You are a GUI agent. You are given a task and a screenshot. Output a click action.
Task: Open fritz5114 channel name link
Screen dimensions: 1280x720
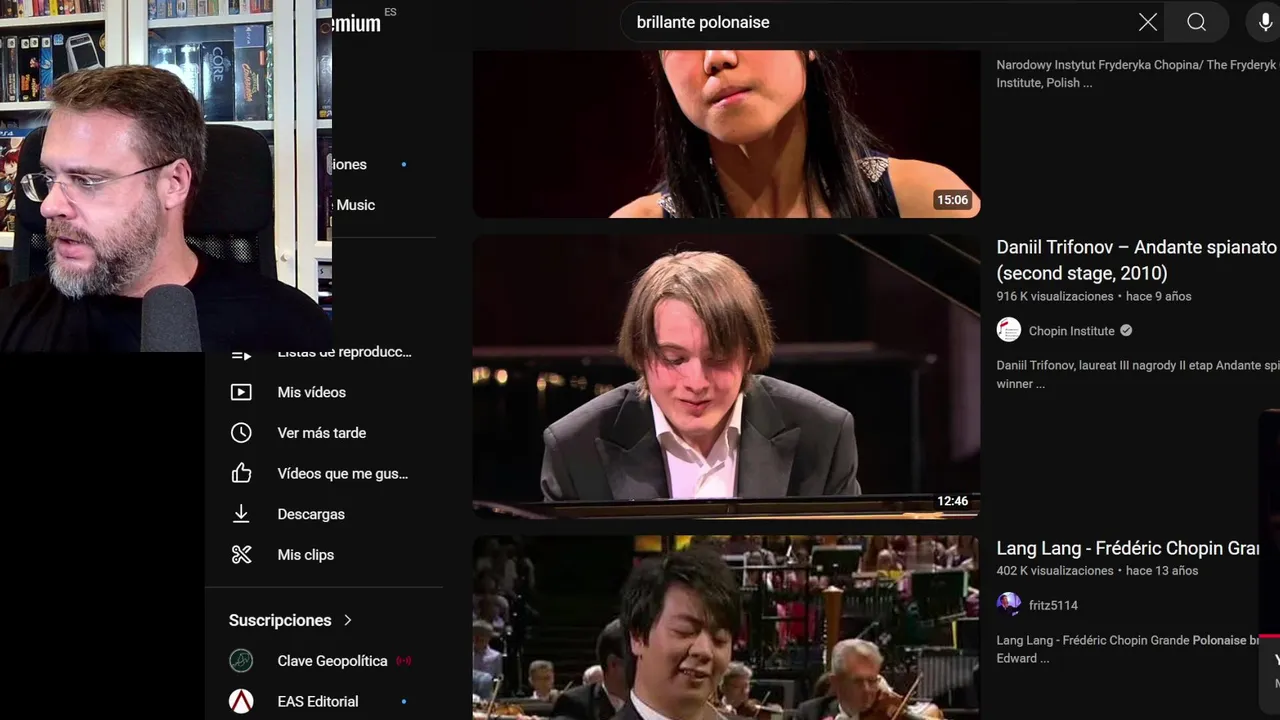click(x=1053, y=605)
